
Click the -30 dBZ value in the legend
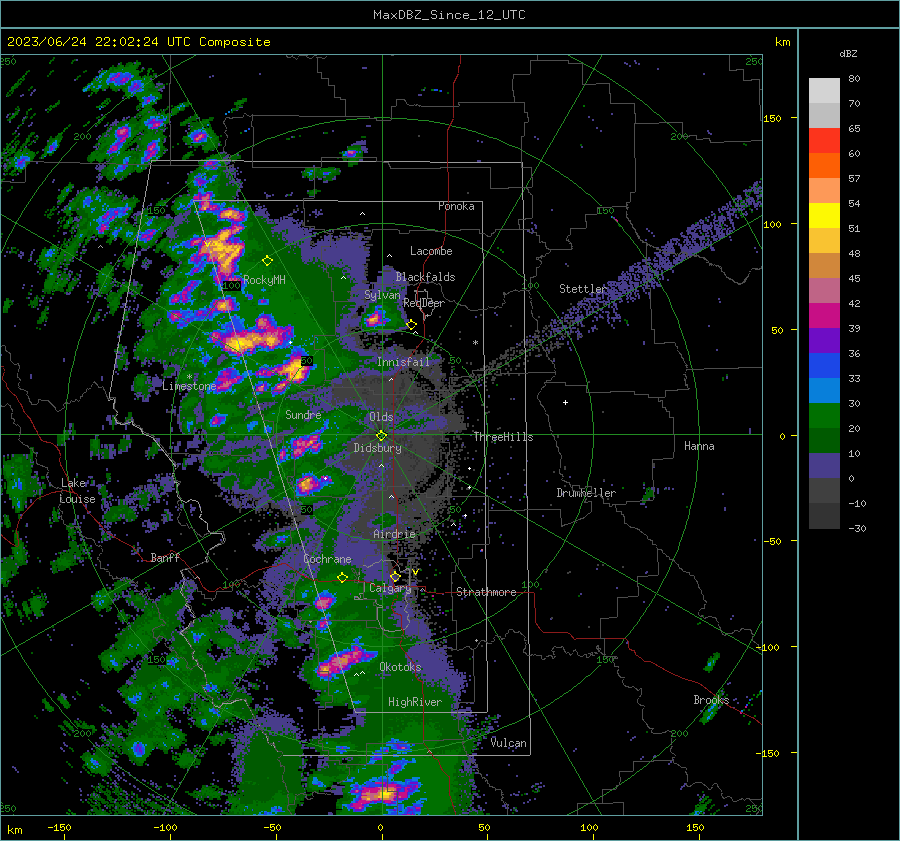click(857, 528)
